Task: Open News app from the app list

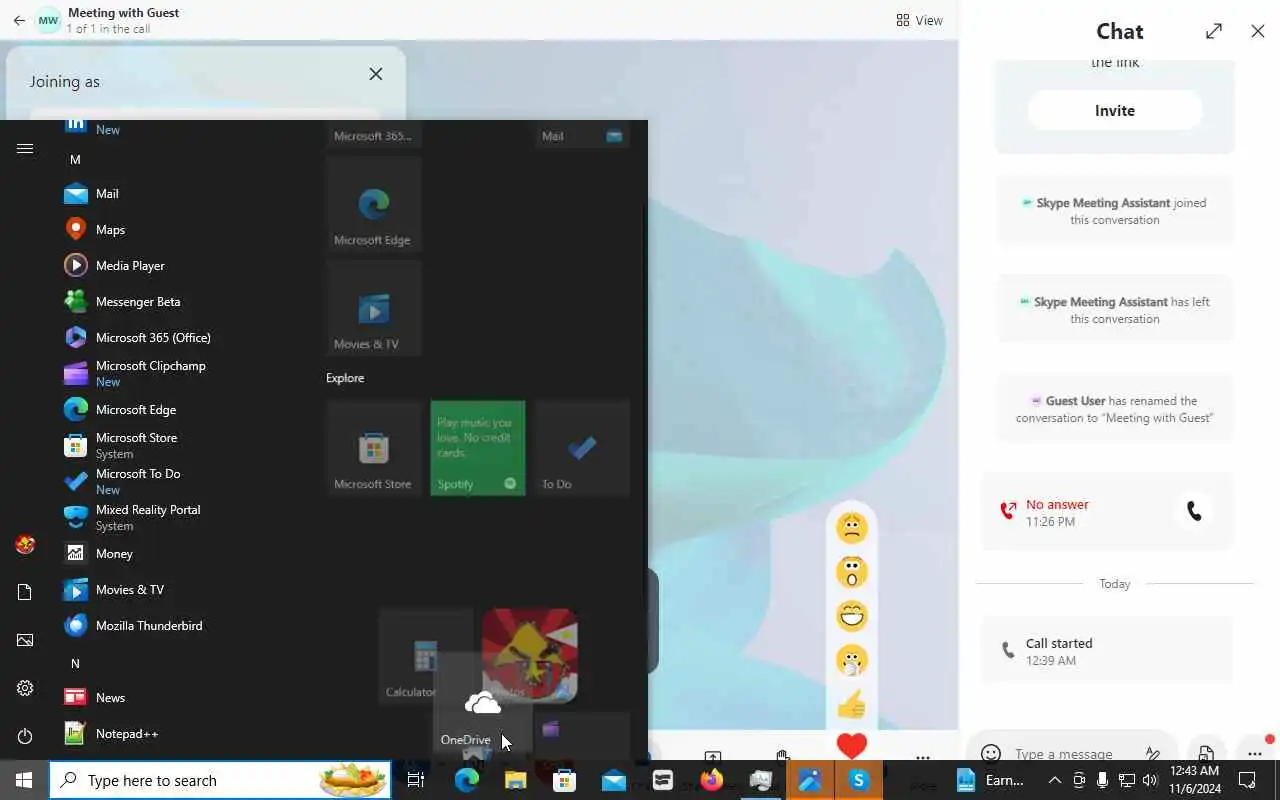Action: [180, 698]
